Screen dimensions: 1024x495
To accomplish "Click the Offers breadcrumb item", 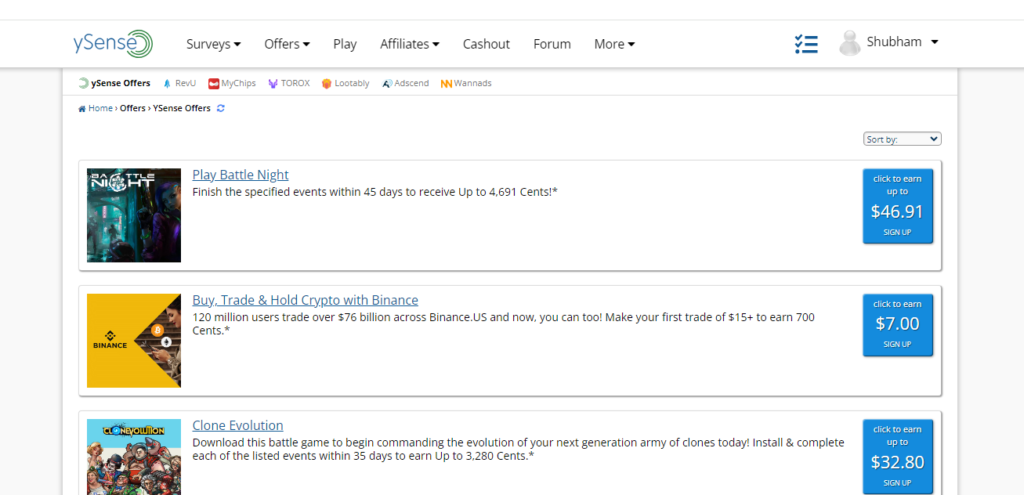I will click(133, 108).
